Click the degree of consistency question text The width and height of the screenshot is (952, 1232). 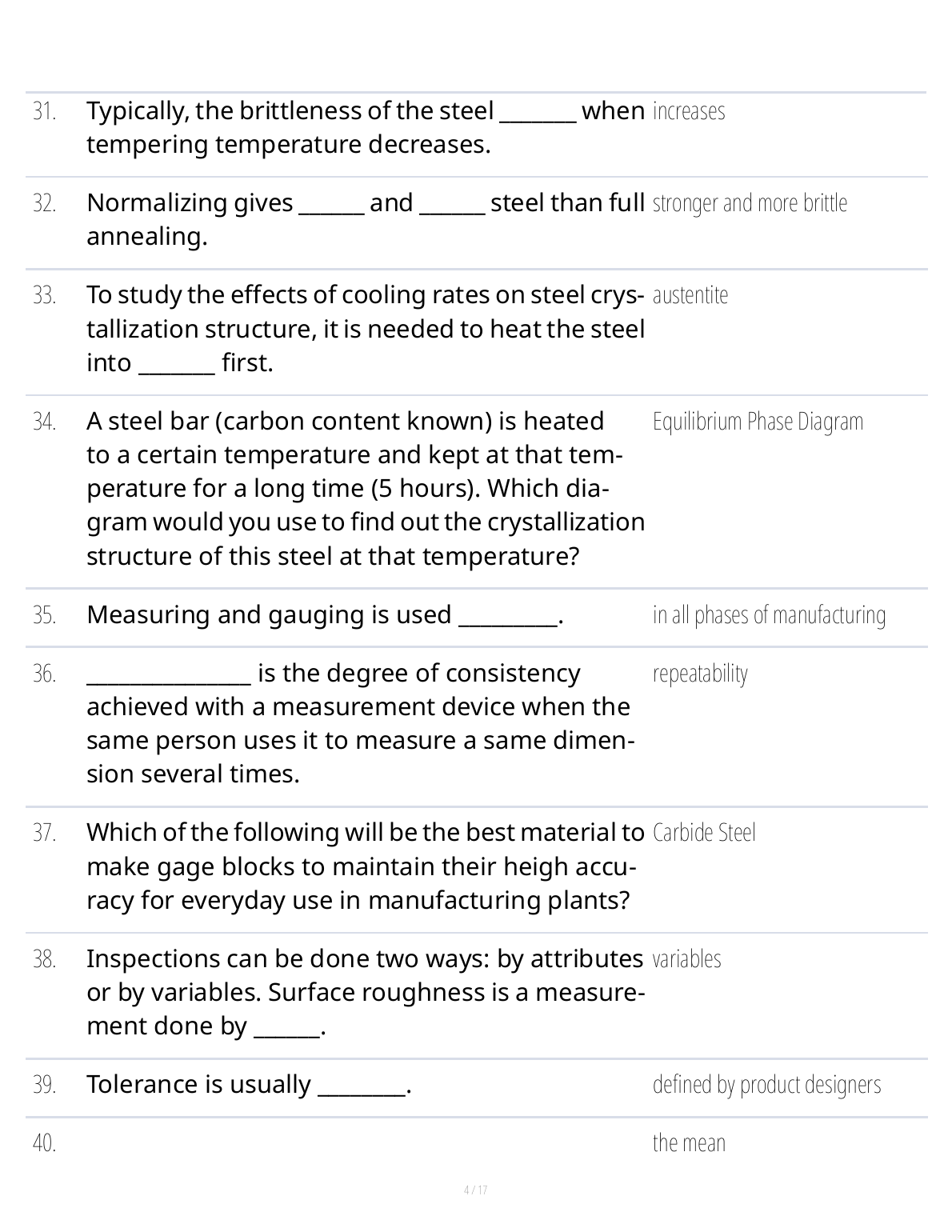360,723
